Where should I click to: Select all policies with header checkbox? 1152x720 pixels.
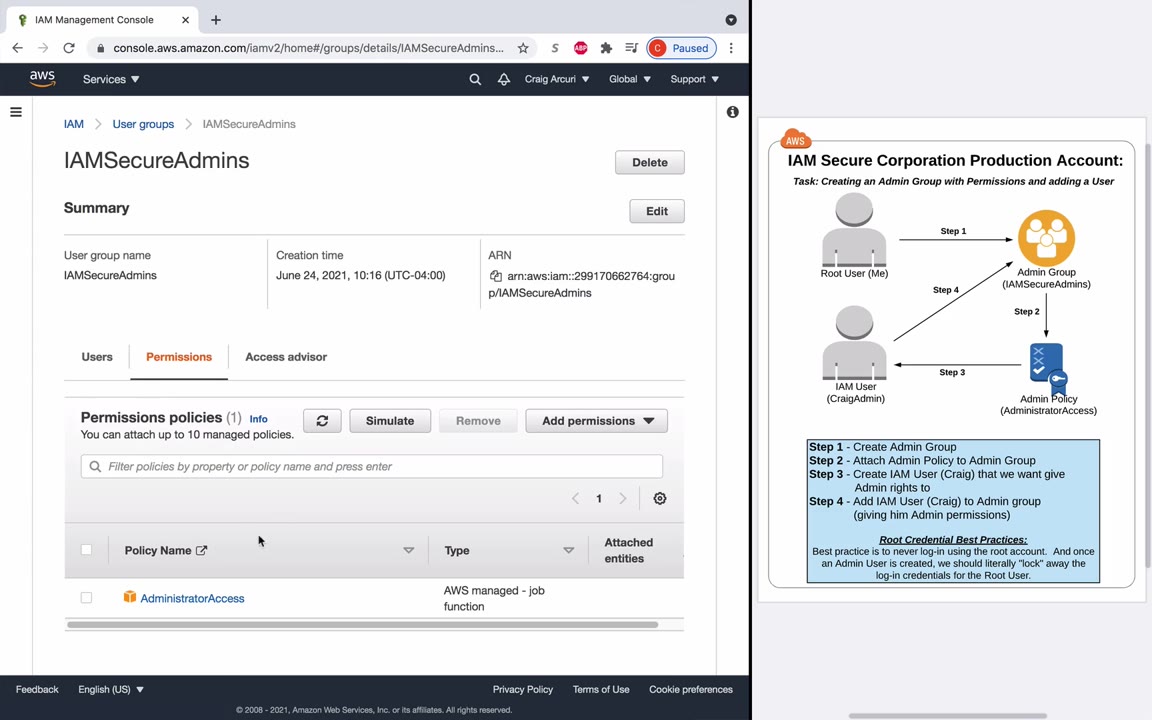(87, 550)
